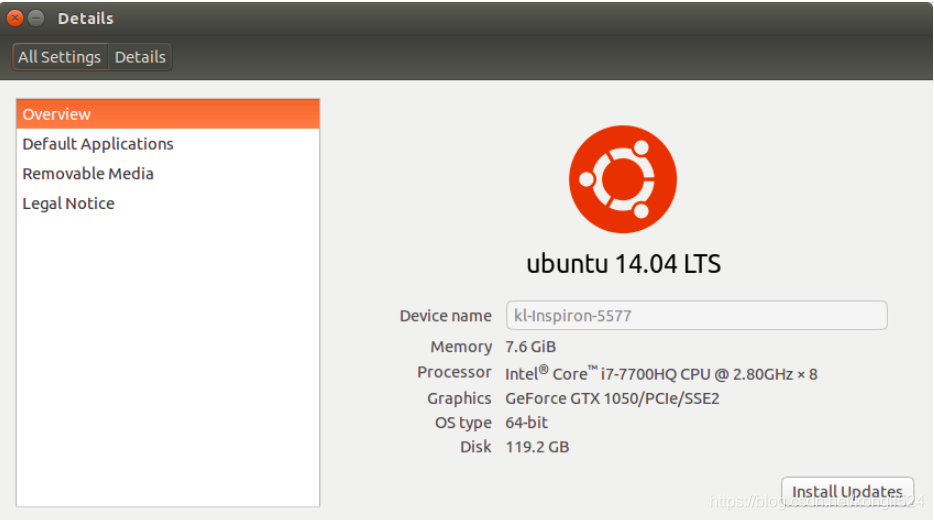The width and height of the screenshot is (934, 520).
Task: Click the Processor label
Action: [454, 372]
